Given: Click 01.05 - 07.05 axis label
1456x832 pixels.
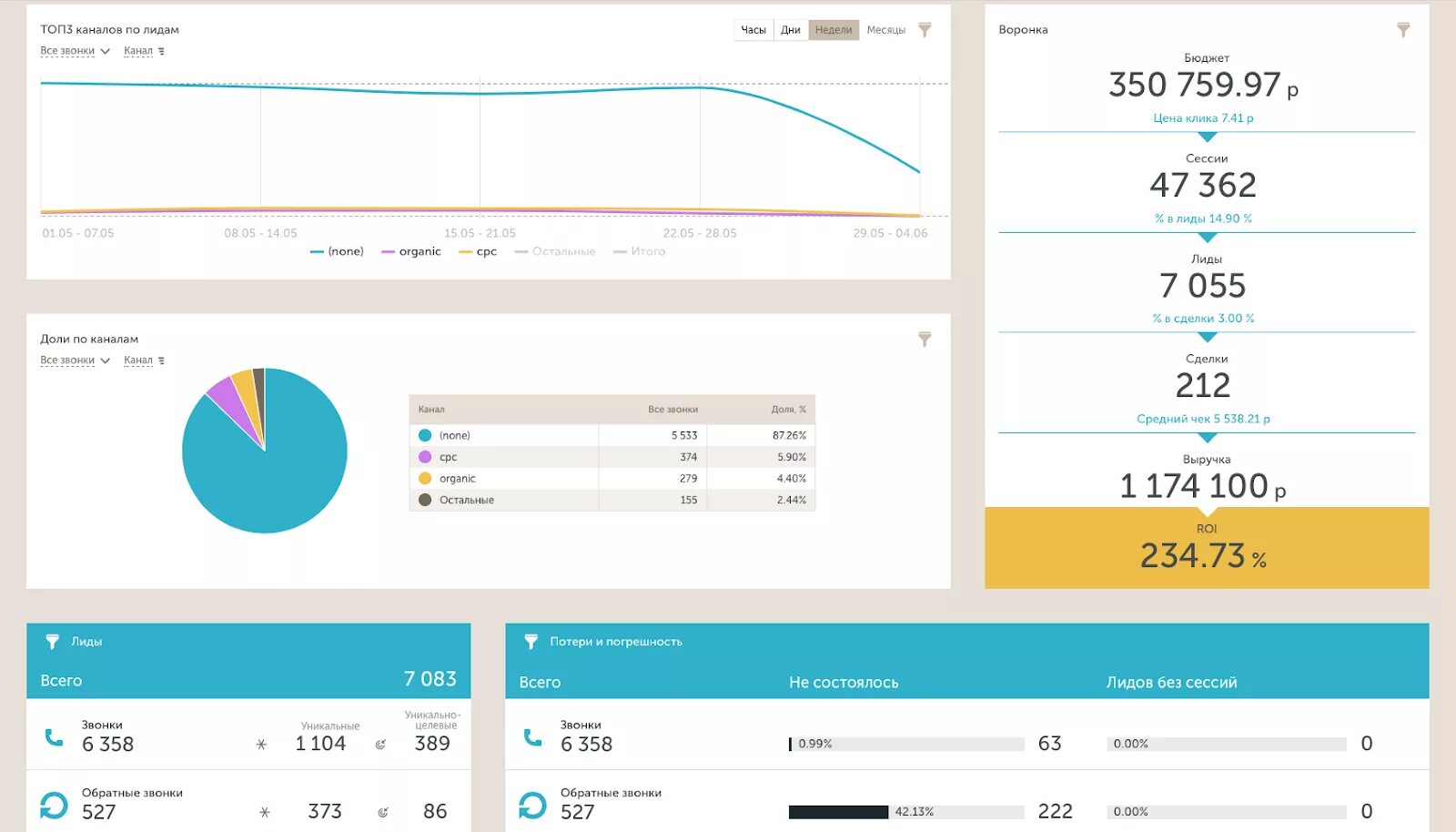Looking at the screenshot, I should pyautogui.click(x=78, y=234).
